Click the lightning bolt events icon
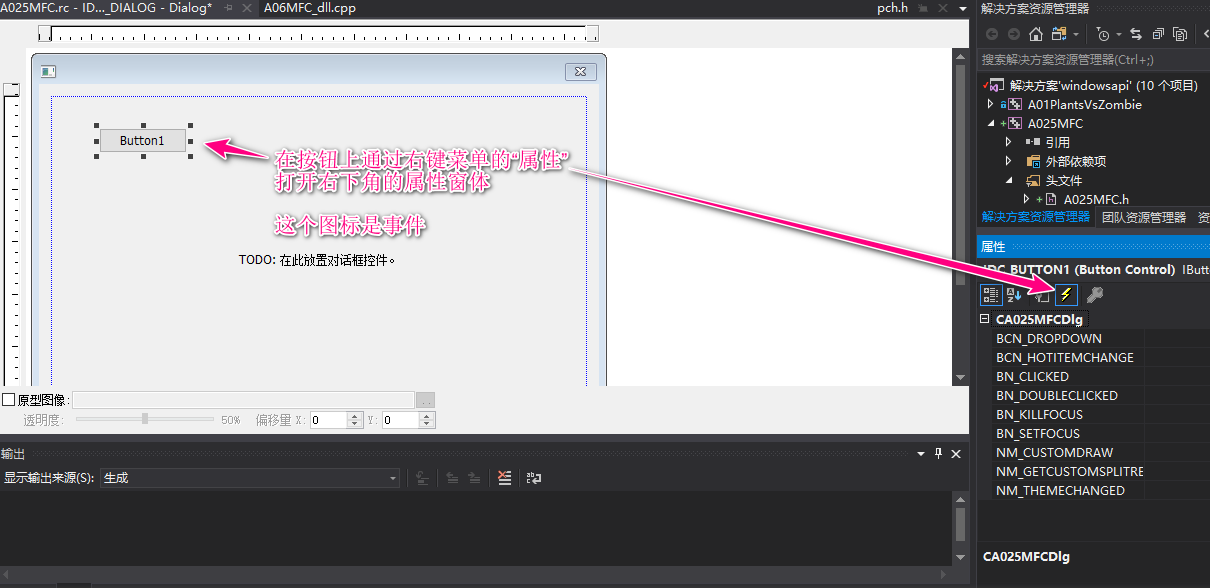The width and height of the screenshot is (1210, 588). point(1067,295)
